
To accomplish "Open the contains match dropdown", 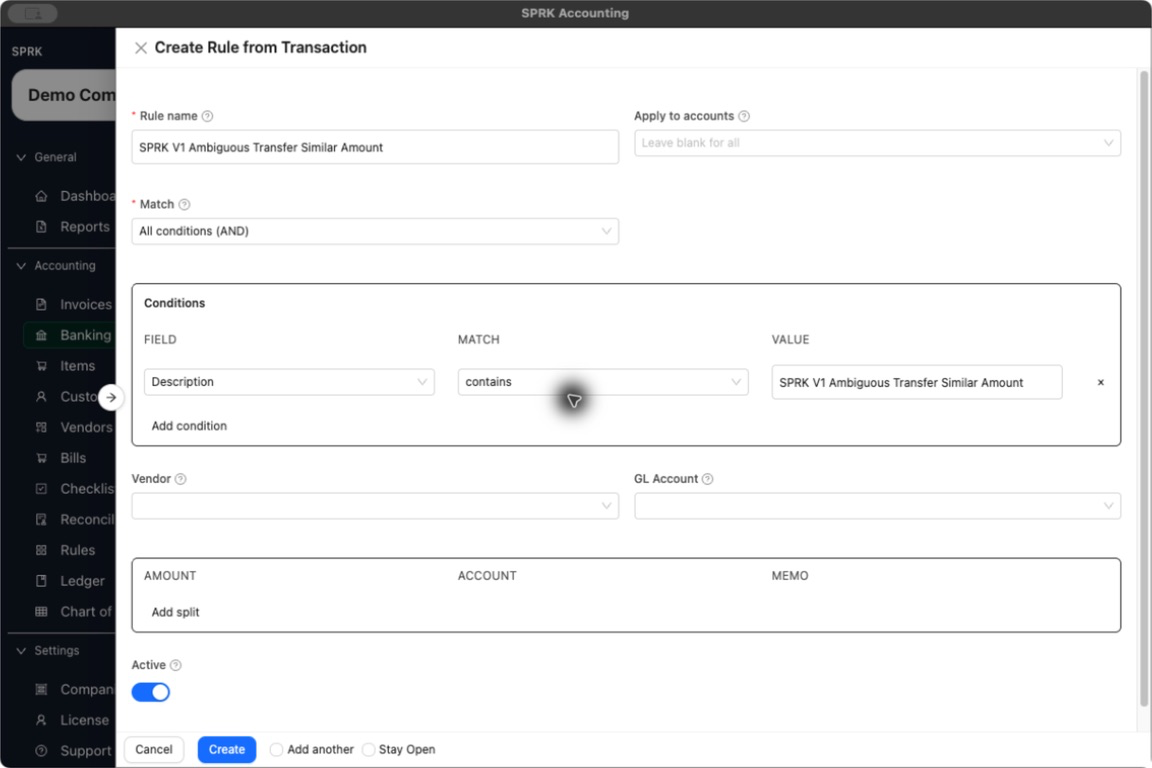I will click(x=602, y=382).
